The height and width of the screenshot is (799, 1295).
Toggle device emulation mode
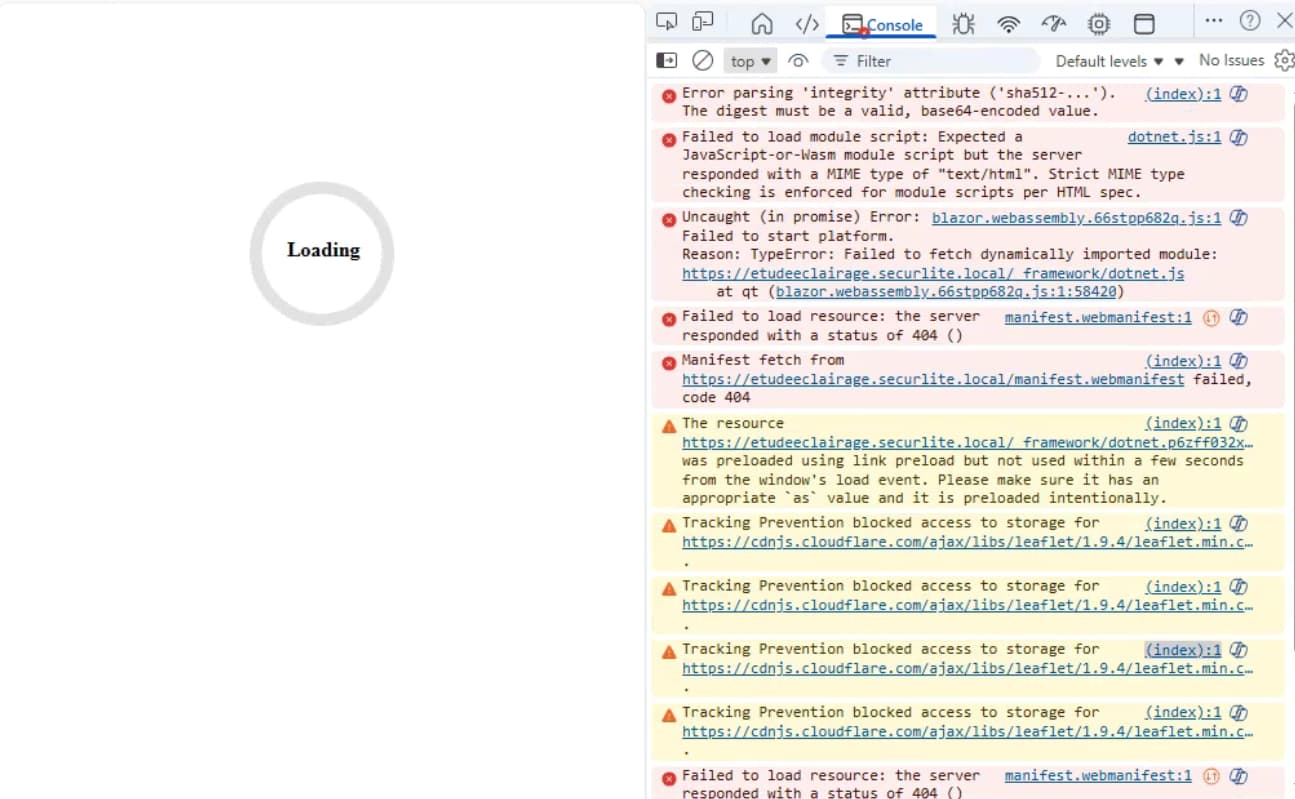703,22
